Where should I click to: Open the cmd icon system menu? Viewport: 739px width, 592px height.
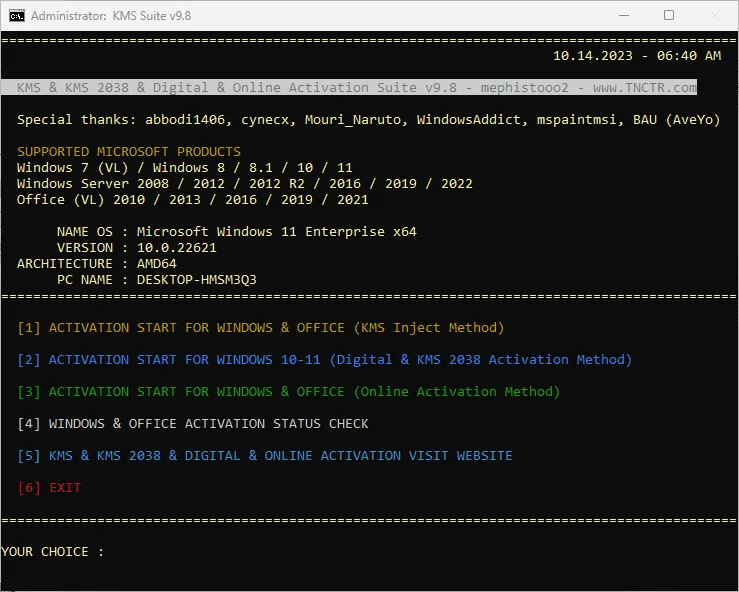[x=16, y=16]
